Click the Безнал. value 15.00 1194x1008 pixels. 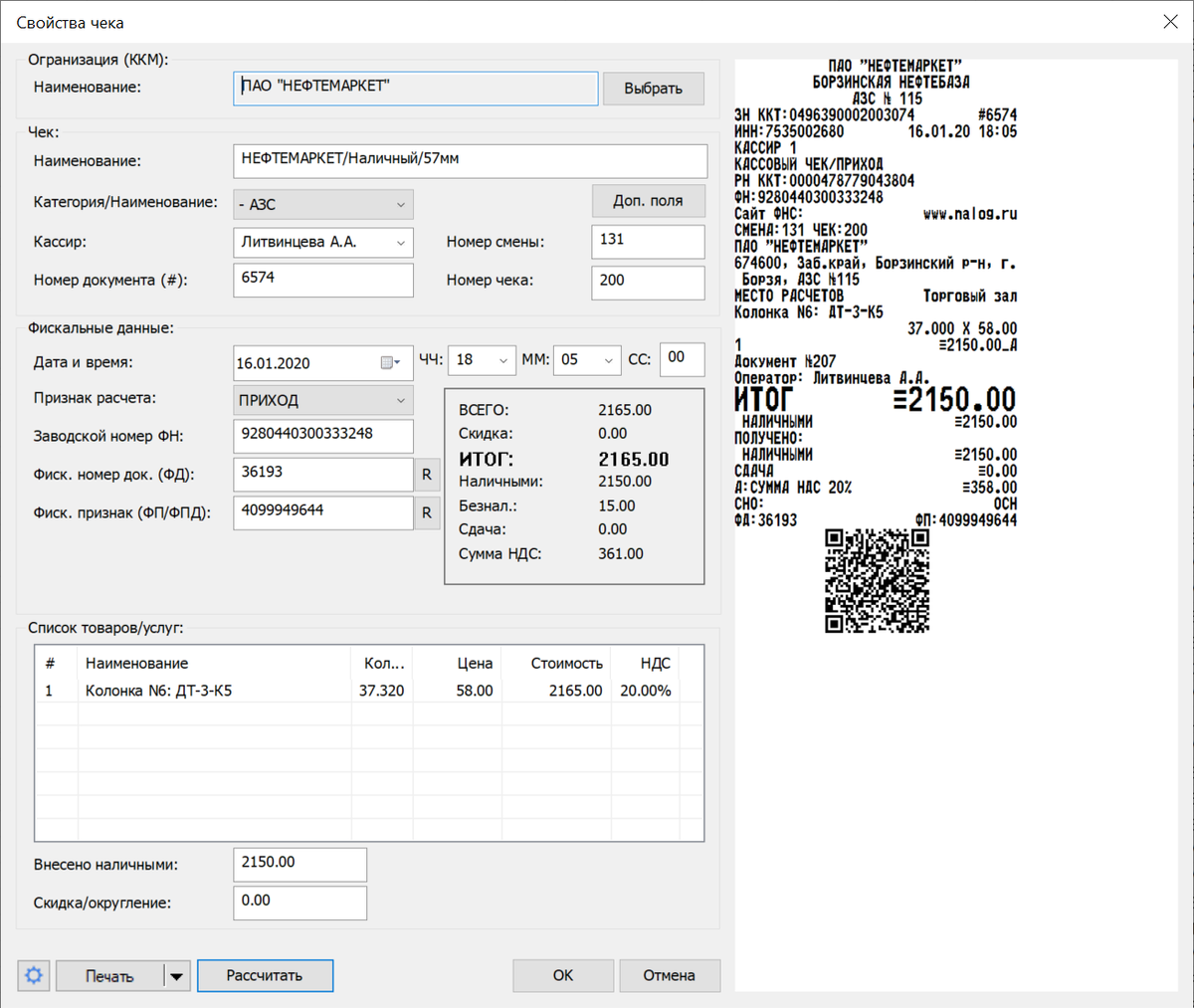(617, 505)
